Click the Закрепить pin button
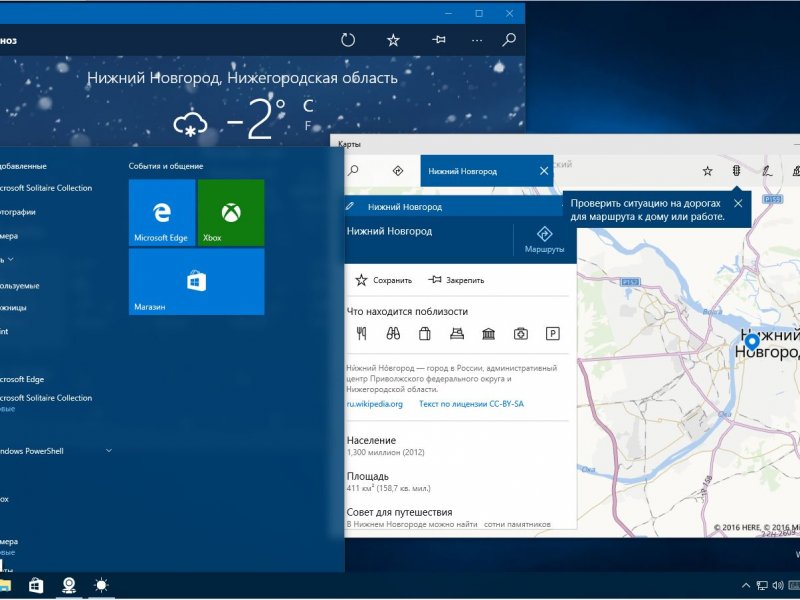The height and width of the screenshot is (600, 800). click(x=456, y=280)
